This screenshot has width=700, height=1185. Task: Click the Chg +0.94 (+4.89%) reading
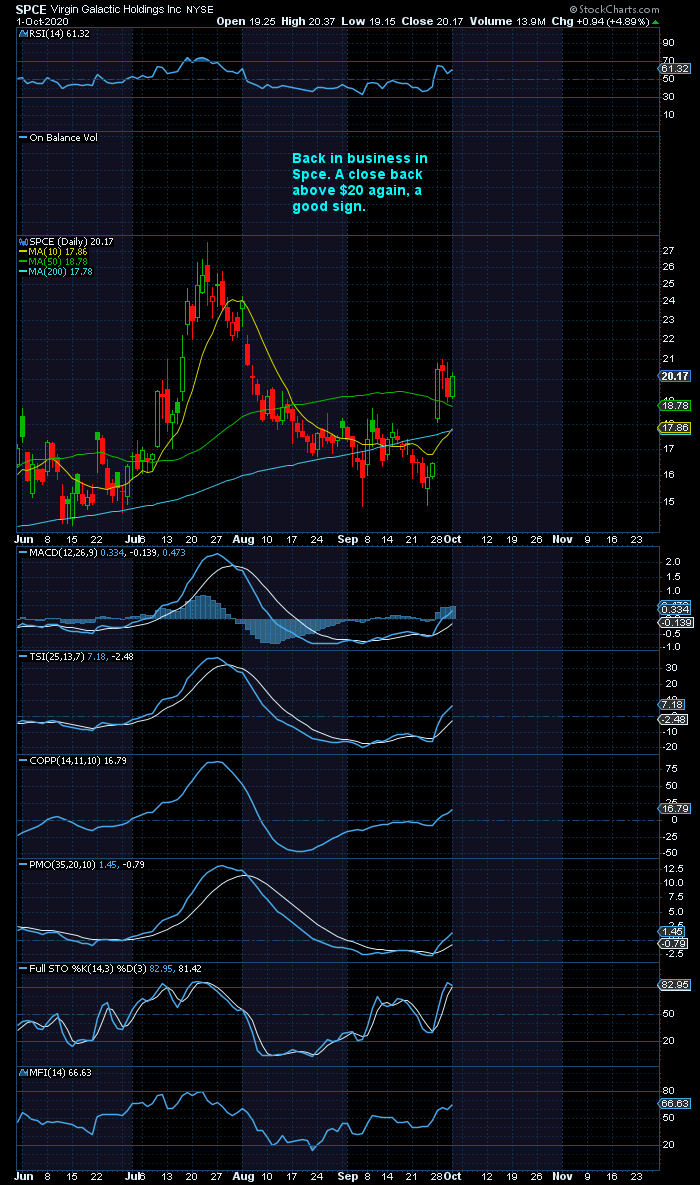click(x=598, y=21)
